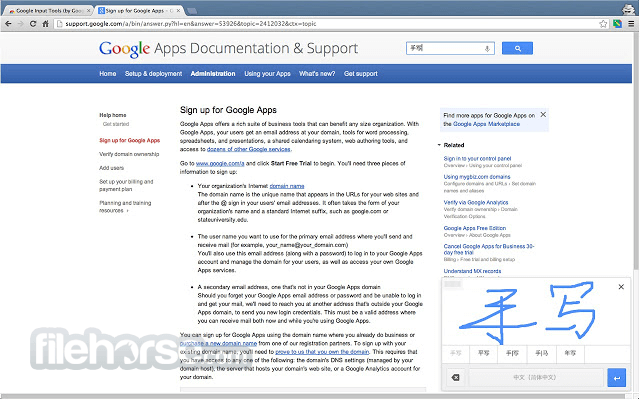Close the Google Input Tools tab

coord(89,11)
